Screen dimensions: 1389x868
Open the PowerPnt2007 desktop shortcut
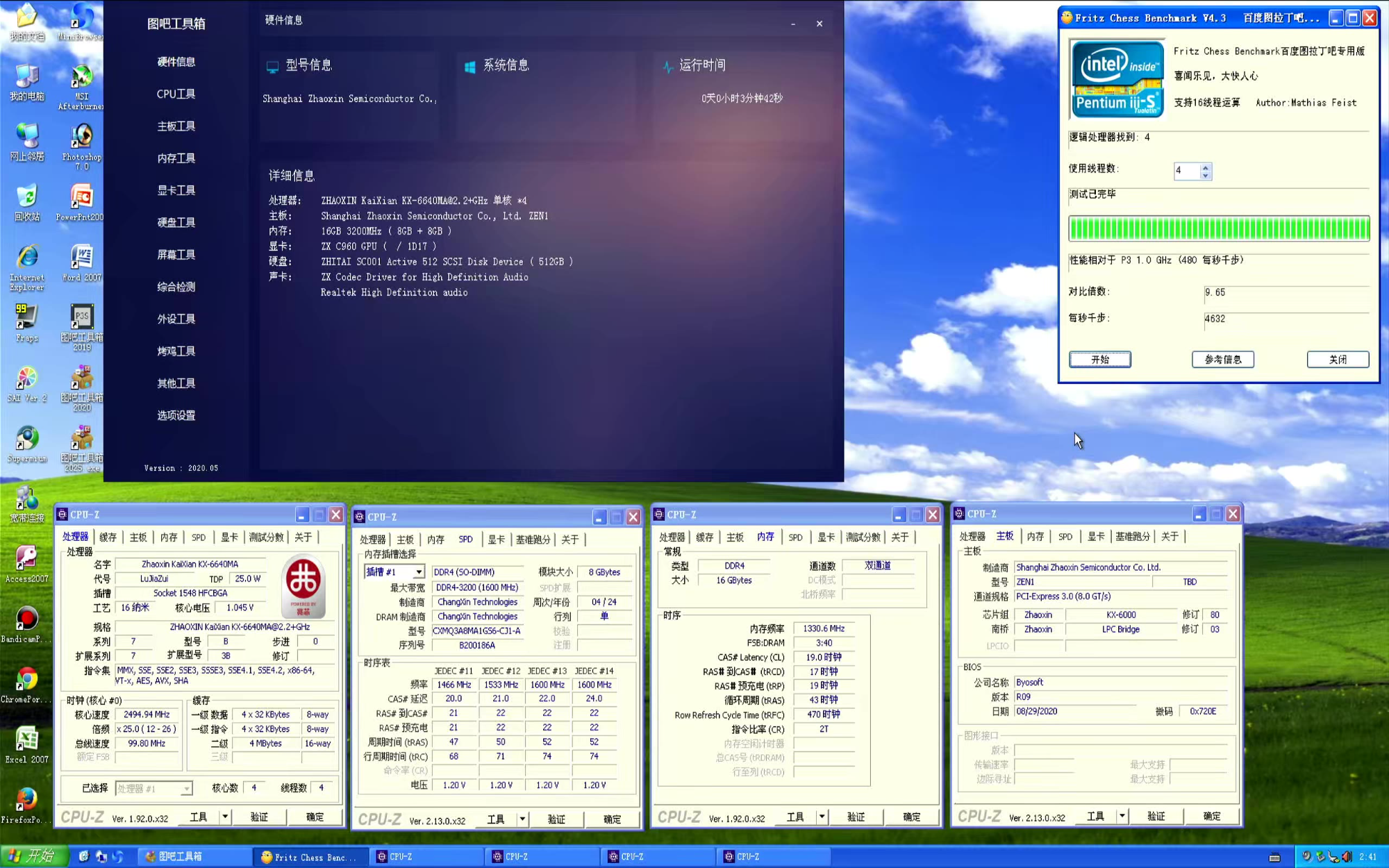tap(80, 203)
